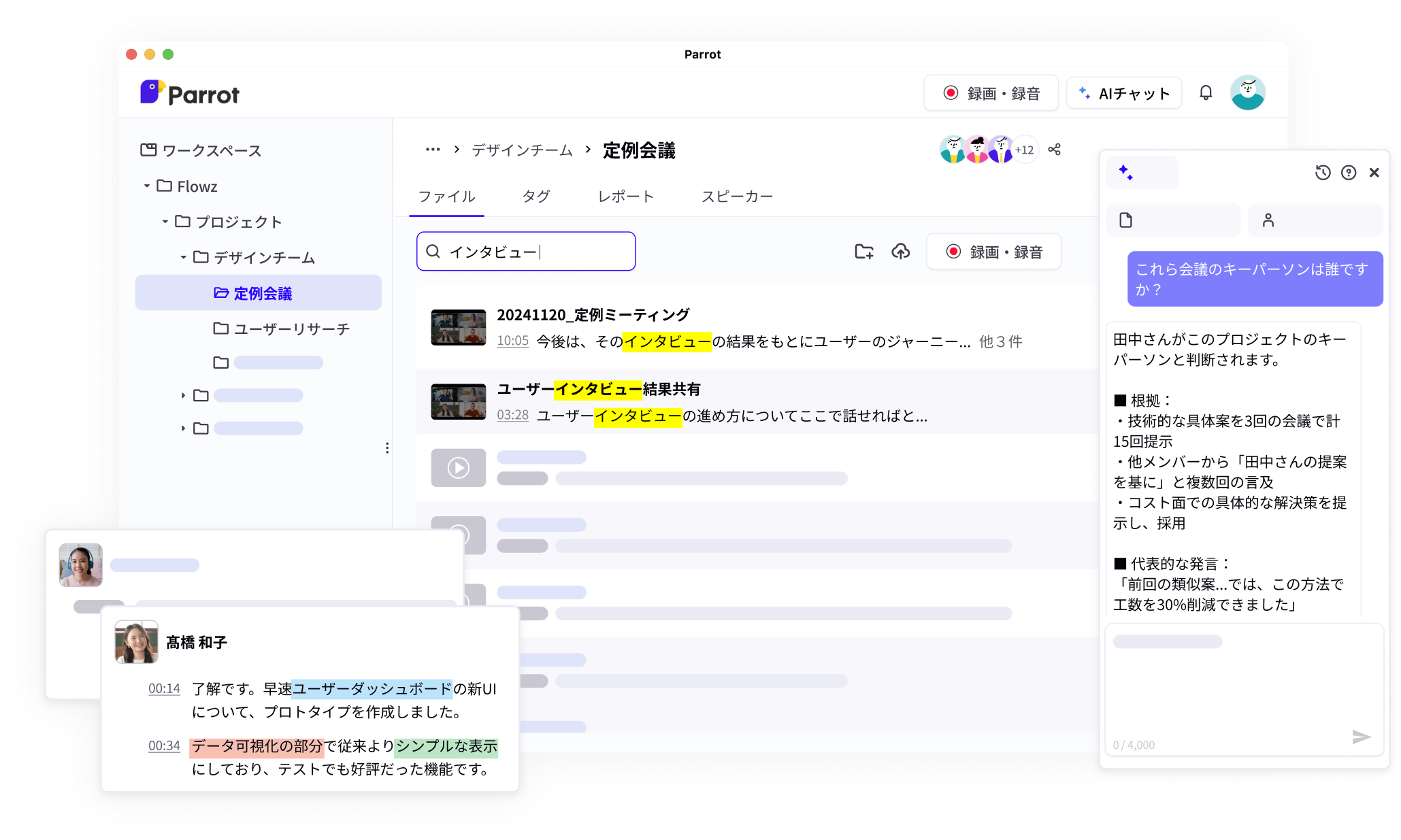Open chat history clock icon

[x=1322, y=173]
